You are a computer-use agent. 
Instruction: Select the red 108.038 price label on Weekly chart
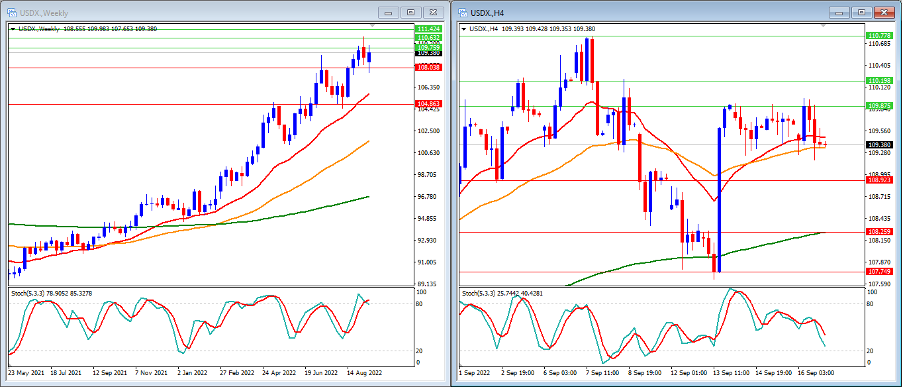click(x=428, y=67)
